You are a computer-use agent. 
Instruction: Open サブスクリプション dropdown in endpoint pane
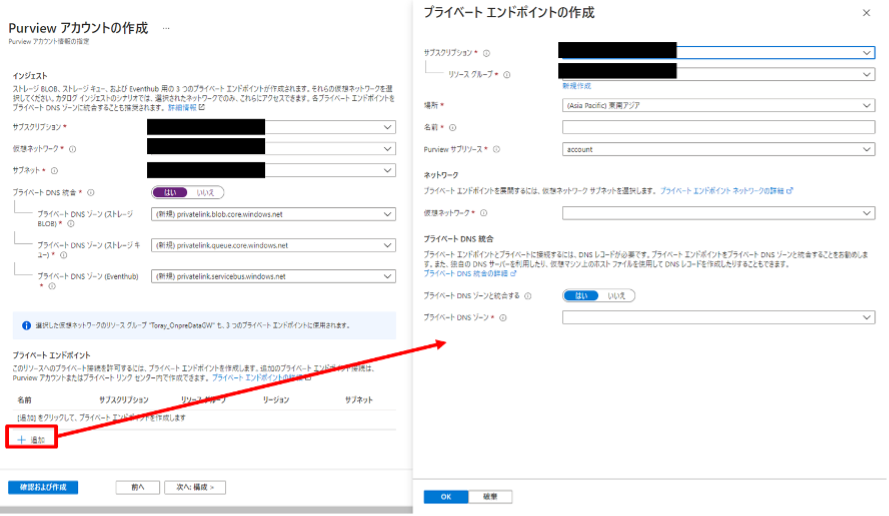tap(717, 52)
